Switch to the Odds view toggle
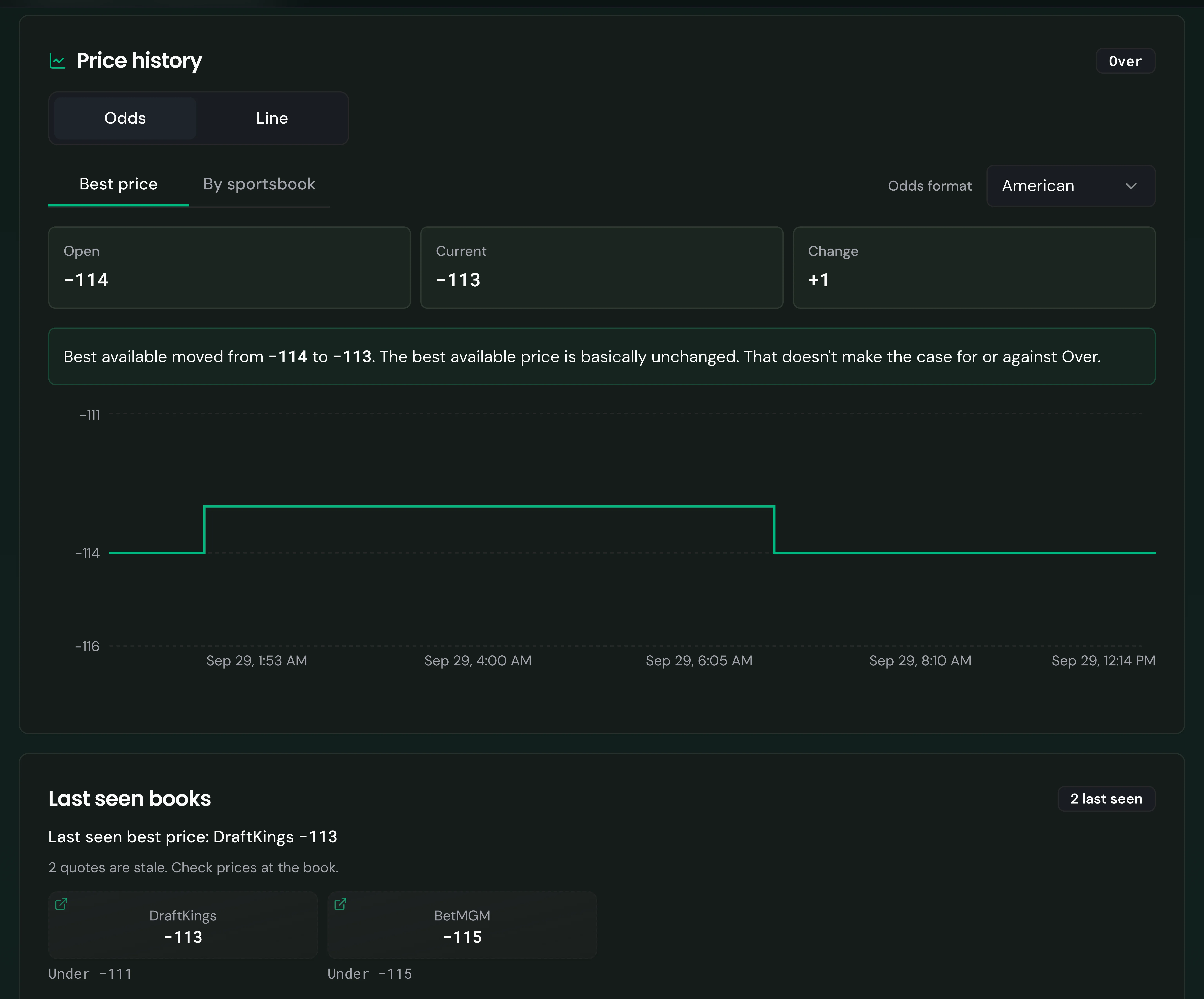 (125, 118)
